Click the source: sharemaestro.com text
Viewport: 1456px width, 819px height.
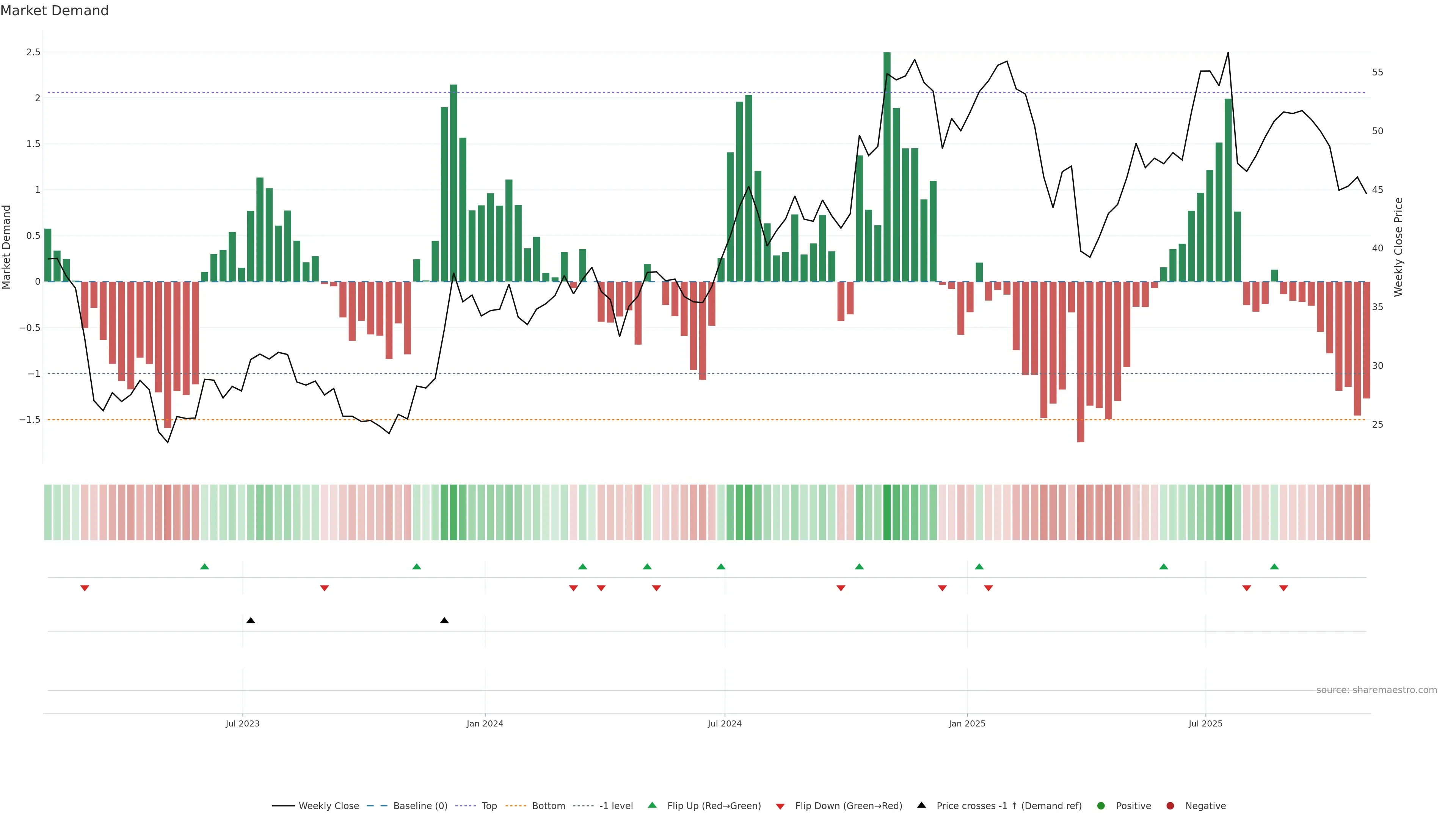point(1376,690)
